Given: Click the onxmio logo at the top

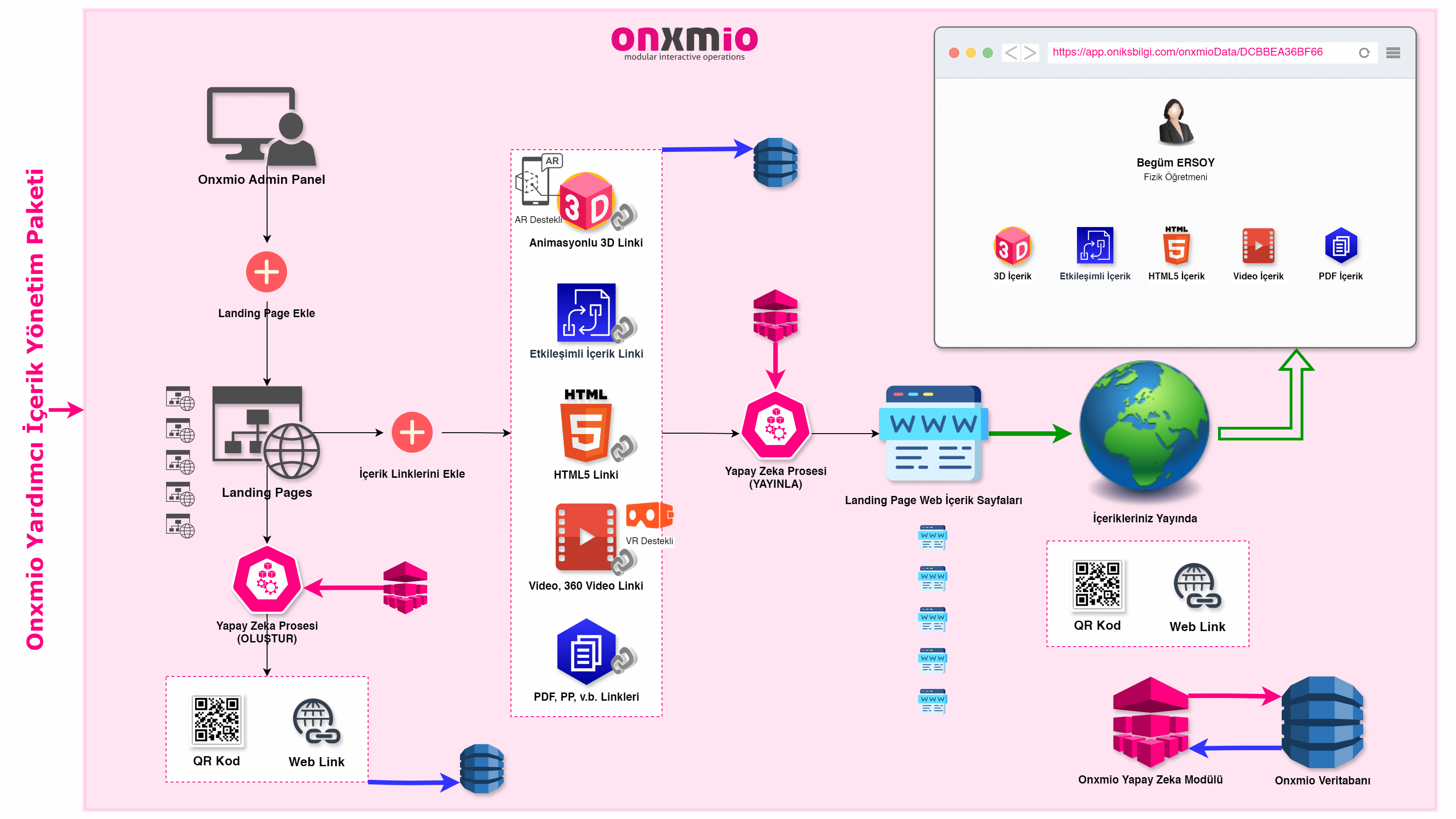Looking at the screenshot, I should [x=684, y=44].
